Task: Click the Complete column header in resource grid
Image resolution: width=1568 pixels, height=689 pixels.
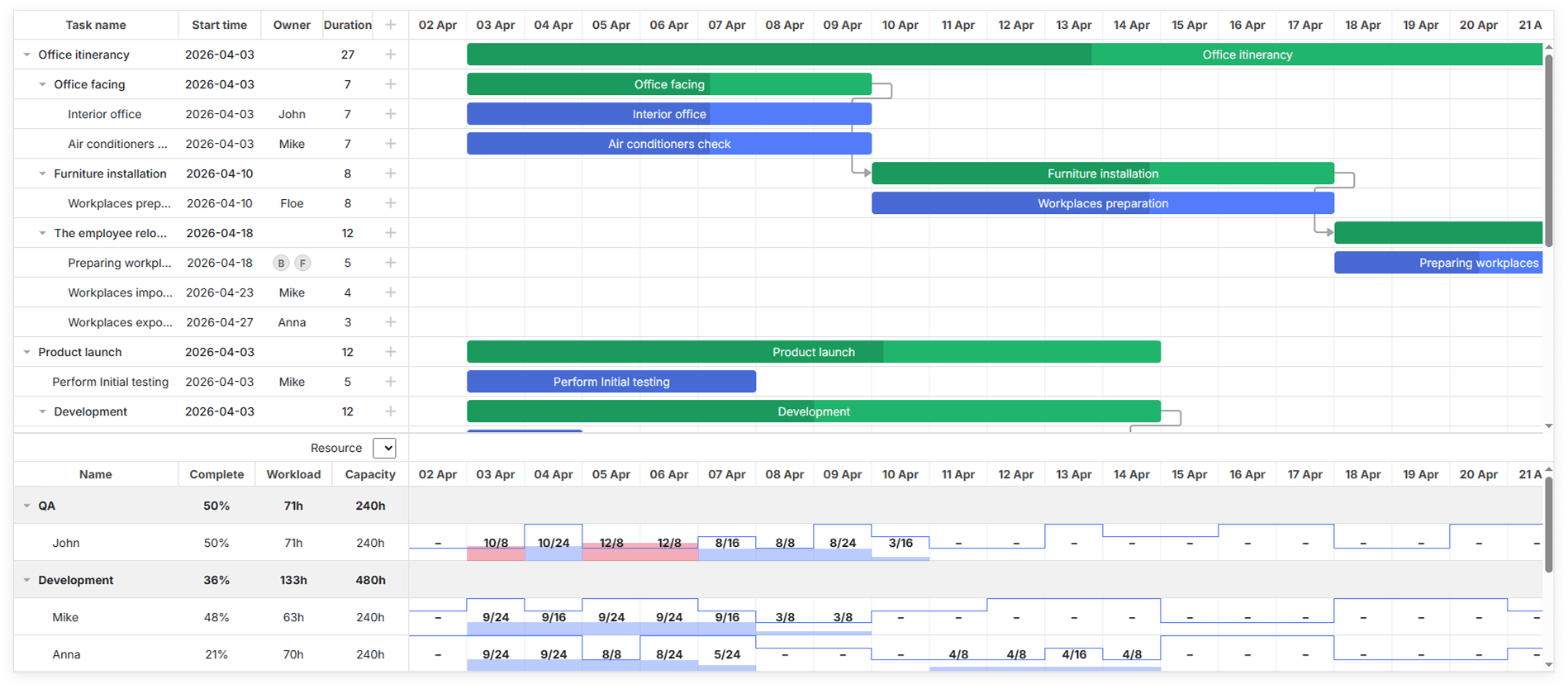Action: pyautogui.click(x=216, y=474)
